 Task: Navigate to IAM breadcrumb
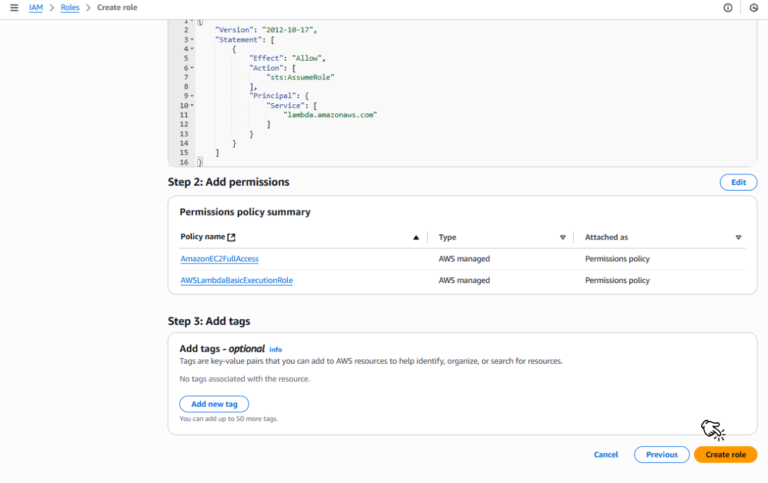[x=36, y=8]
